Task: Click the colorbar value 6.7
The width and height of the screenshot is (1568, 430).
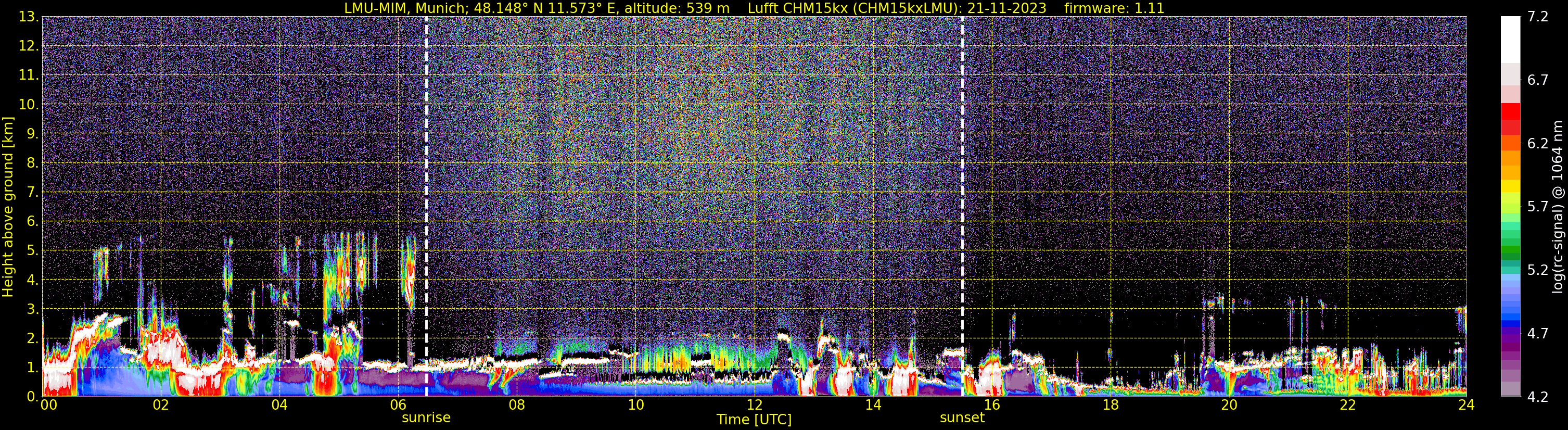Action: [x=1538, y=80]
